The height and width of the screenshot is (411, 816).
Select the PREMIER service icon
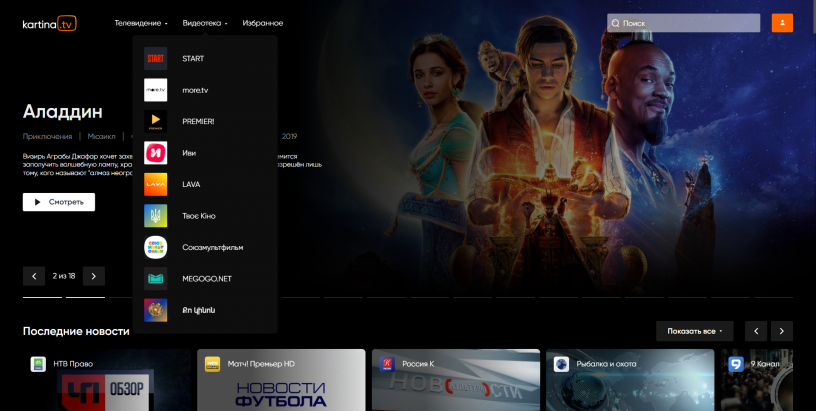click(x=155, y=121)
